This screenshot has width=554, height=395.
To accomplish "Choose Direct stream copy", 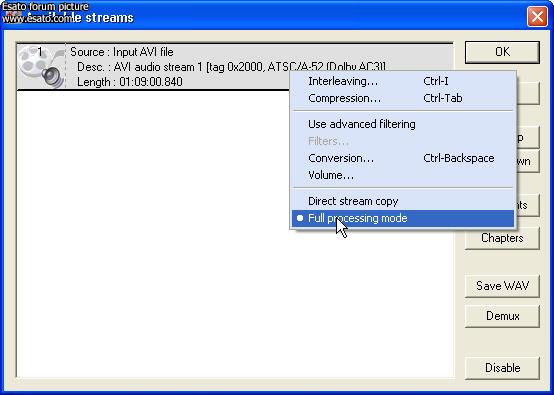I will tap(403, 201).
